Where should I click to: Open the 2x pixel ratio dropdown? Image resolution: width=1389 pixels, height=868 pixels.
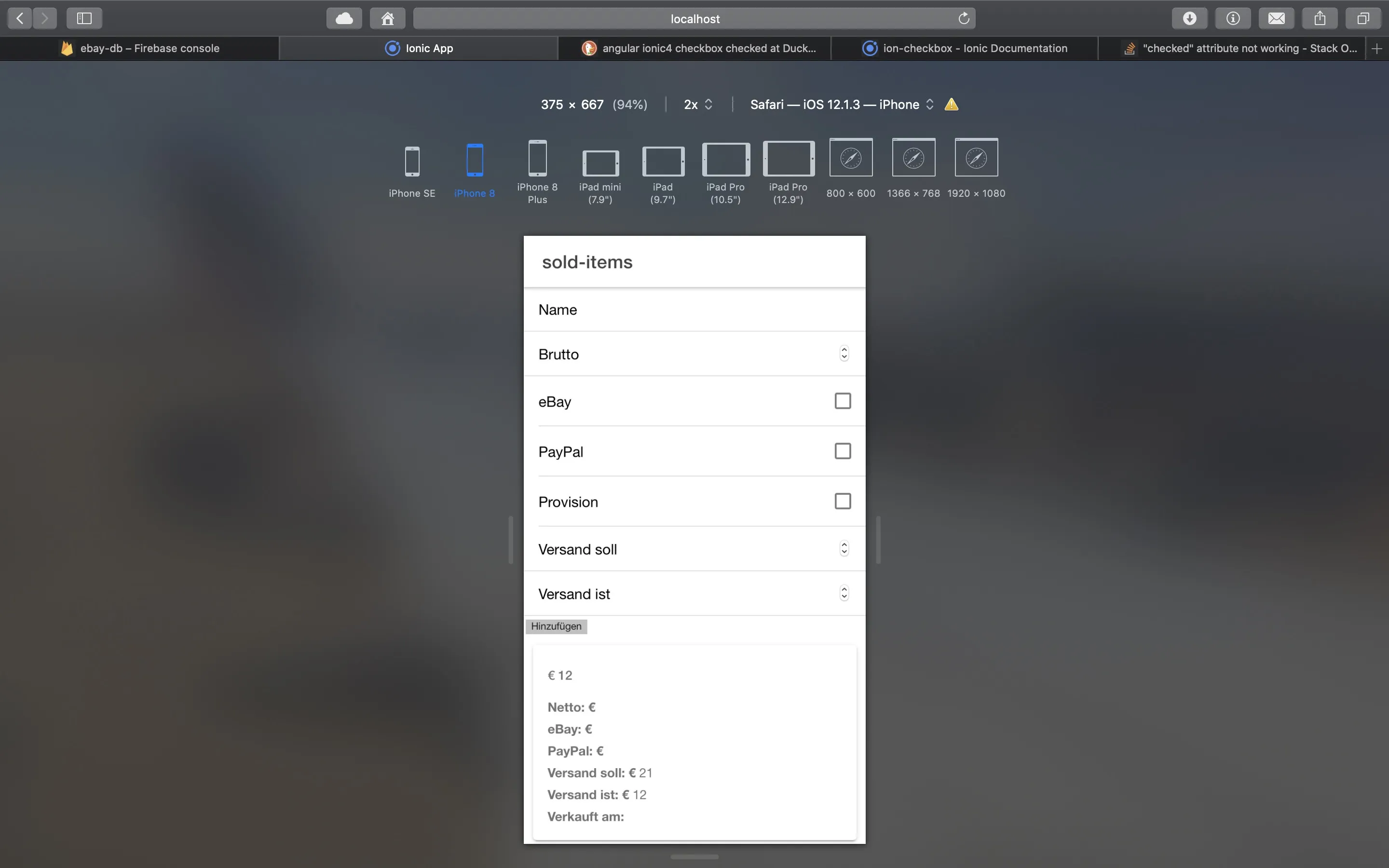tap(698, 105)
